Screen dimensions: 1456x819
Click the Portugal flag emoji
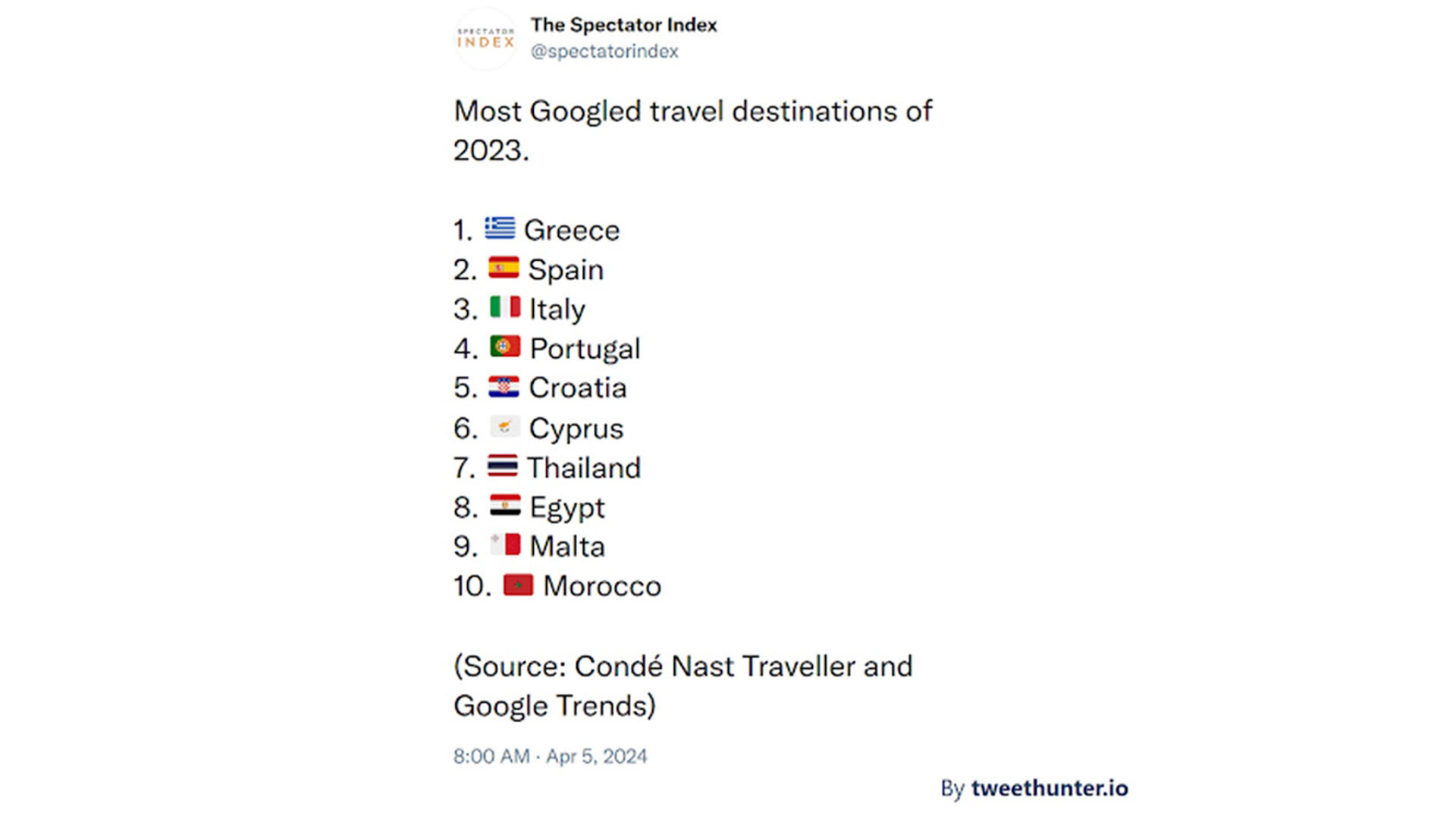pyautogui.click(x=505, y=347)
